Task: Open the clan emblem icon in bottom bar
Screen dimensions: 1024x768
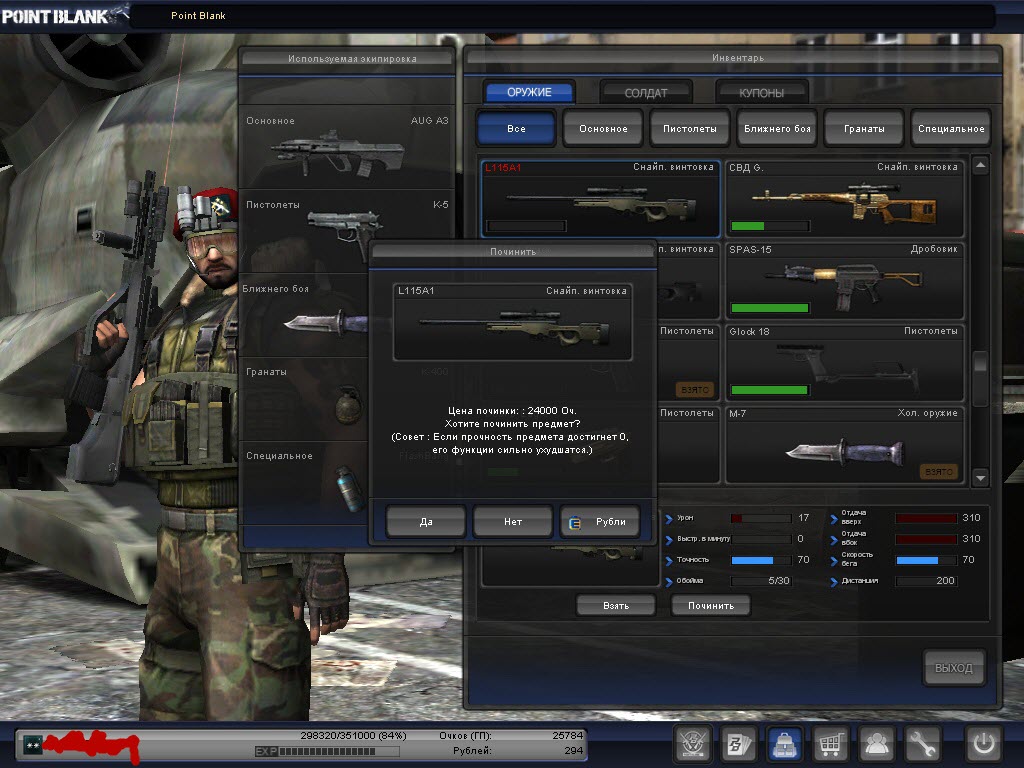Action: coord(691,744)
